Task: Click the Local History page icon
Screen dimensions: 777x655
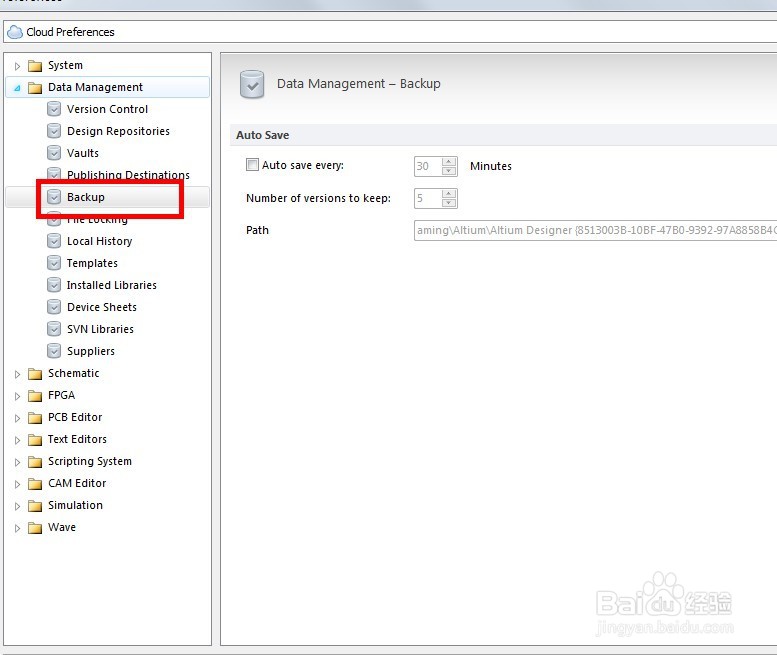Action: tap(54, 241)
